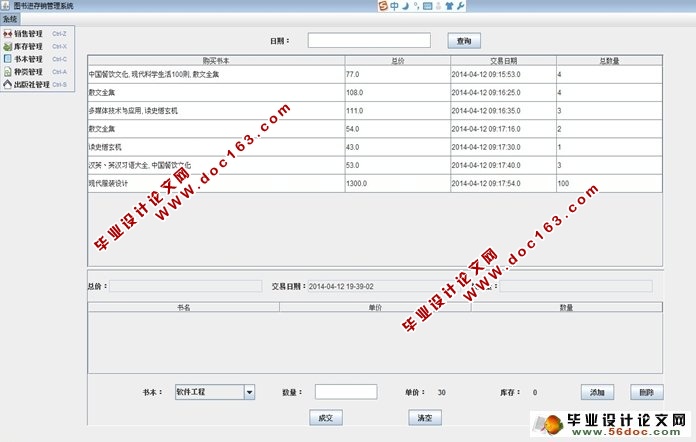Select the row dated 2014-04-12 09:17:16.0

click(x=375, y=129)
